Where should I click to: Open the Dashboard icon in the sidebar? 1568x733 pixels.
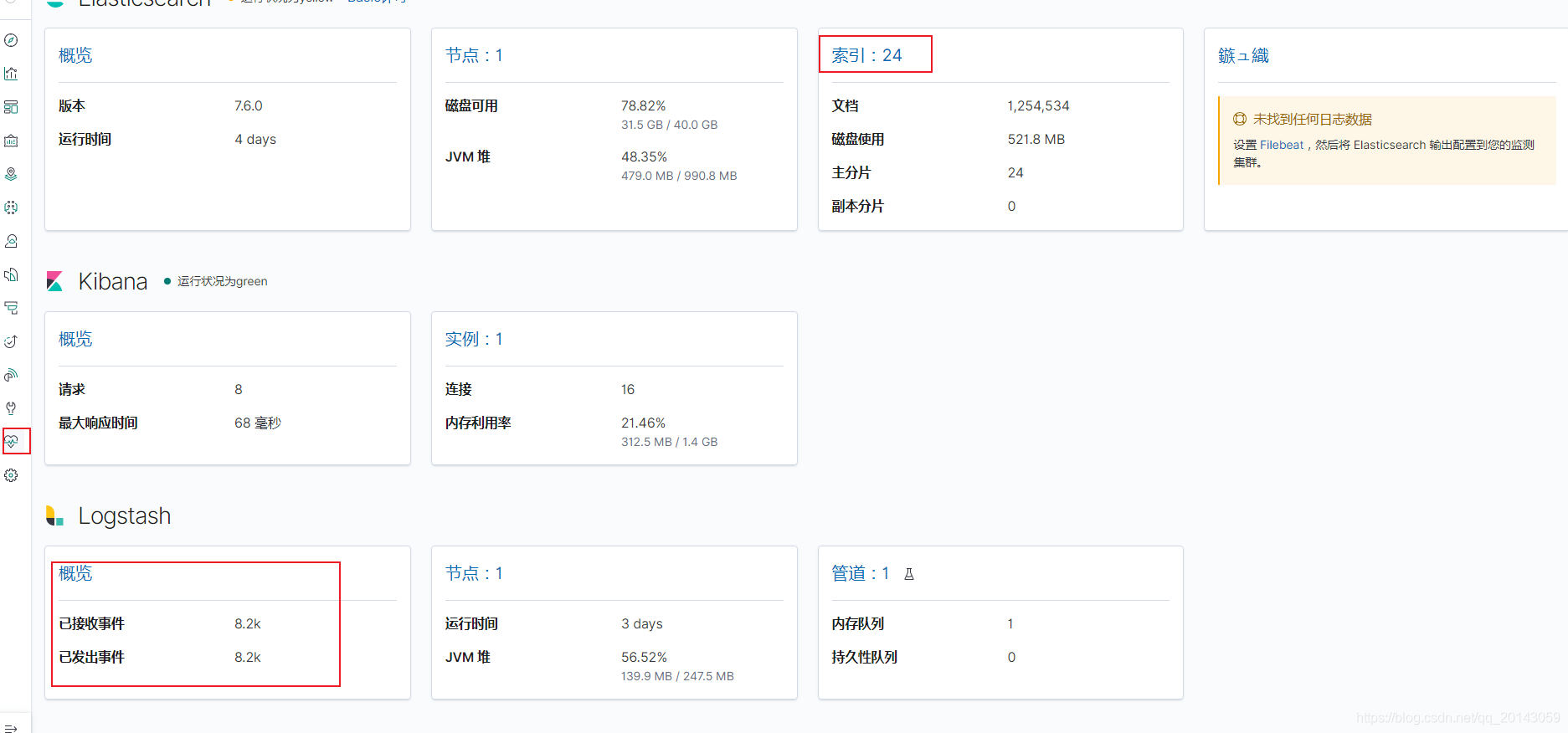[11, 107]
